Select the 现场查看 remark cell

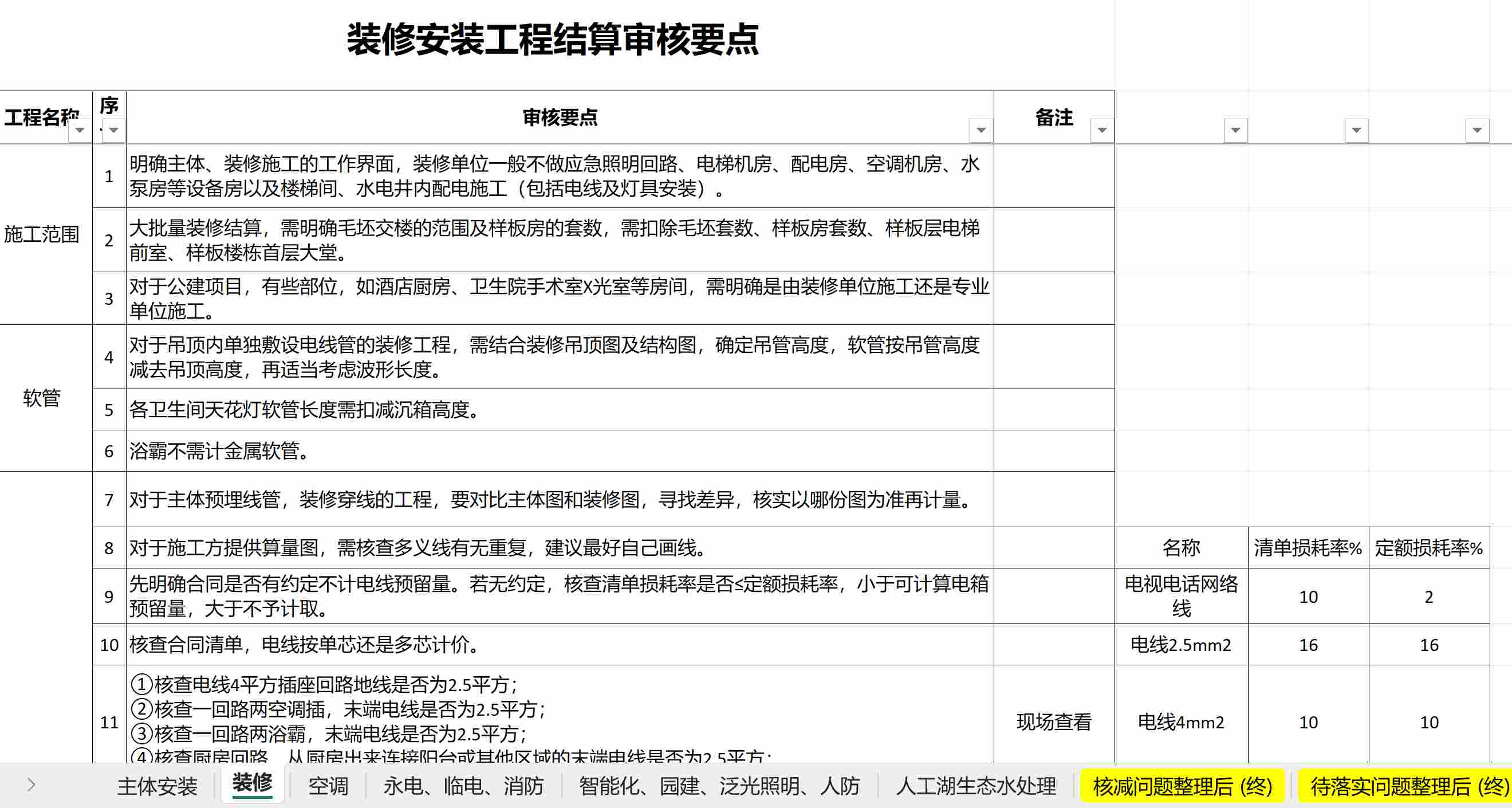1054,714
